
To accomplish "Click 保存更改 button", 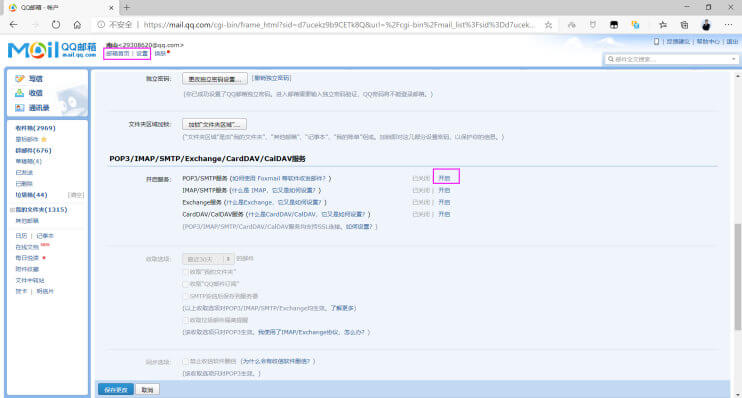I will point(116,389).
